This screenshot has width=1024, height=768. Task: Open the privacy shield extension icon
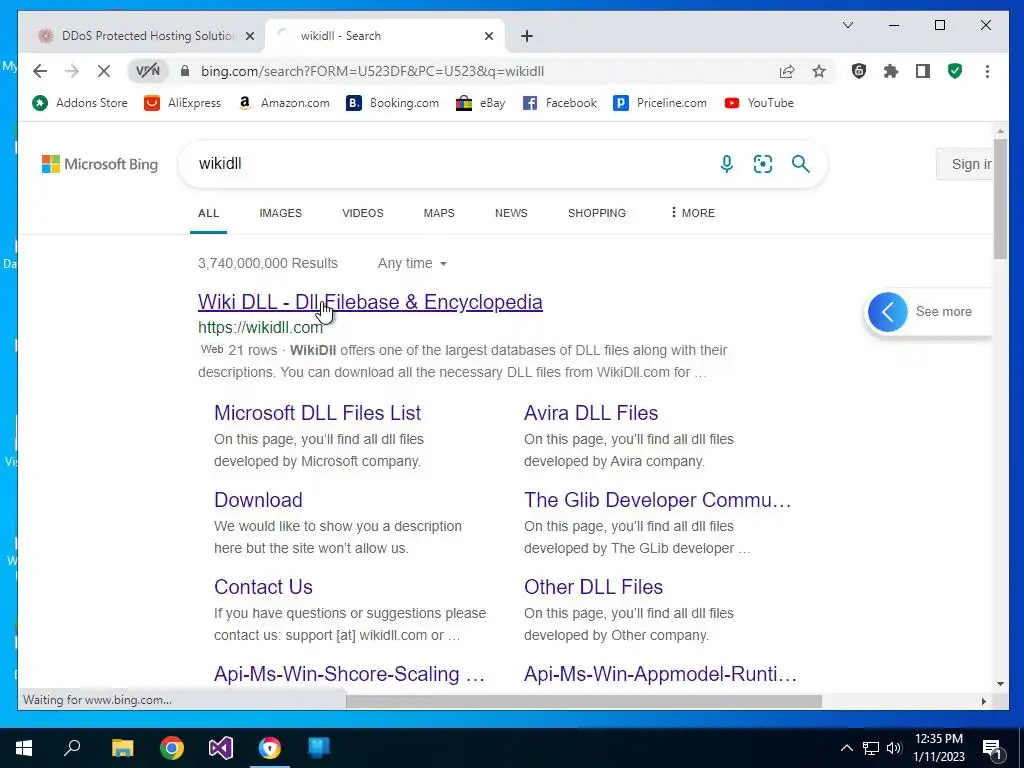click(859, 71)
